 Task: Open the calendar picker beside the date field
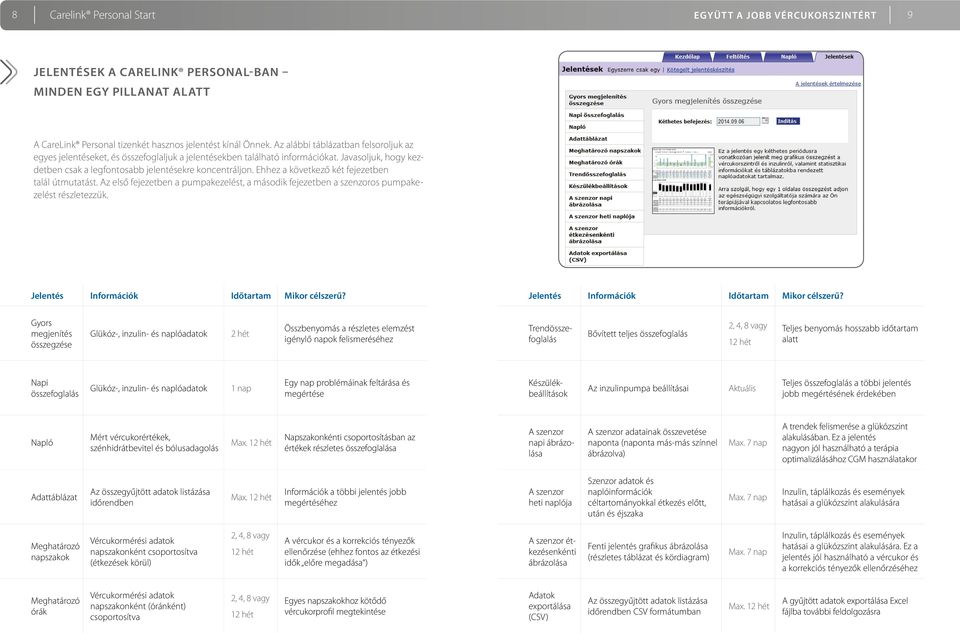pos(765,121)
